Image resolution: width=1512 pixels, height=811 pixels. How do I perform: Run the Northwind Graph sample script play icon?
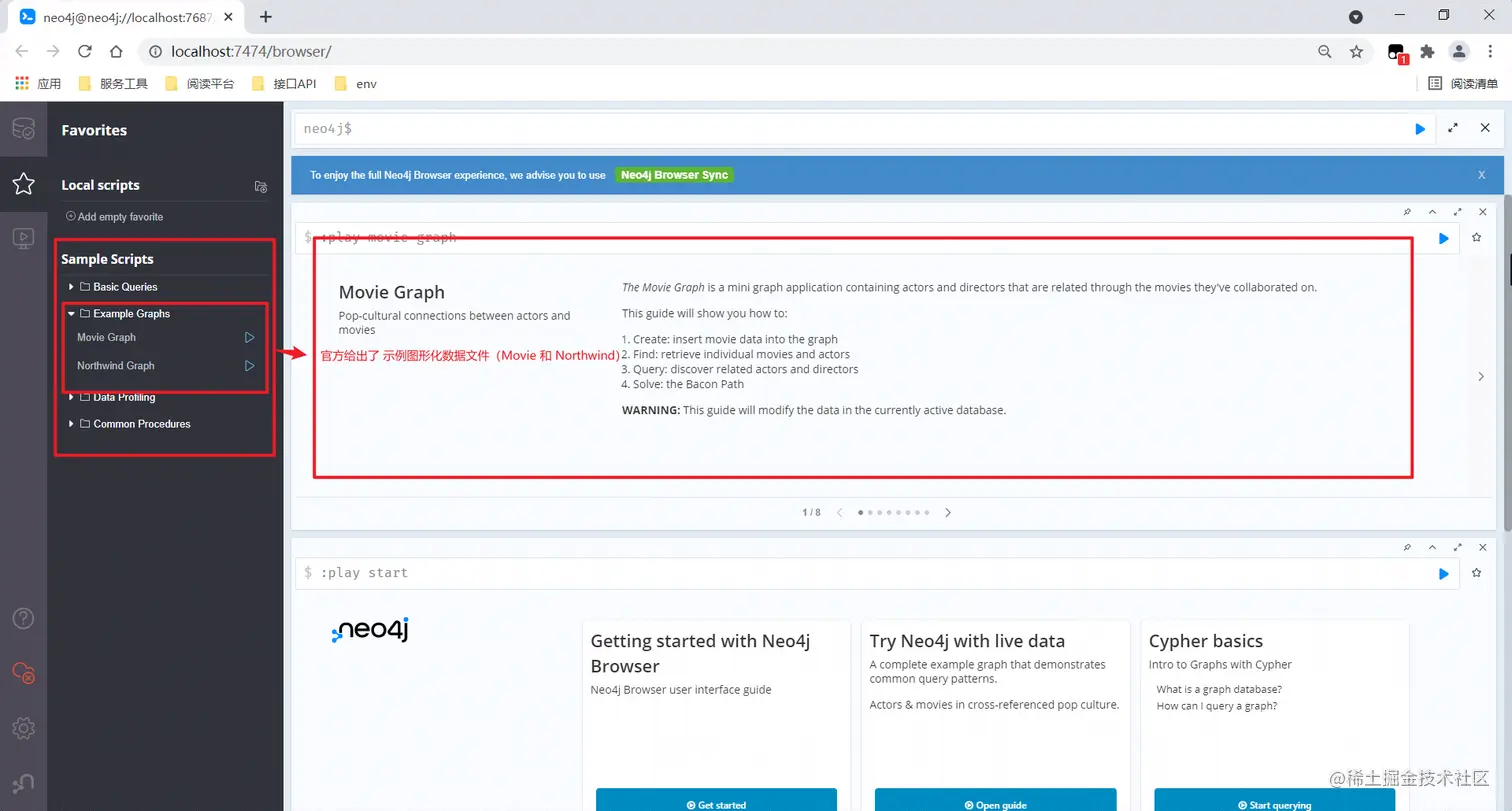tap(250, 366)
